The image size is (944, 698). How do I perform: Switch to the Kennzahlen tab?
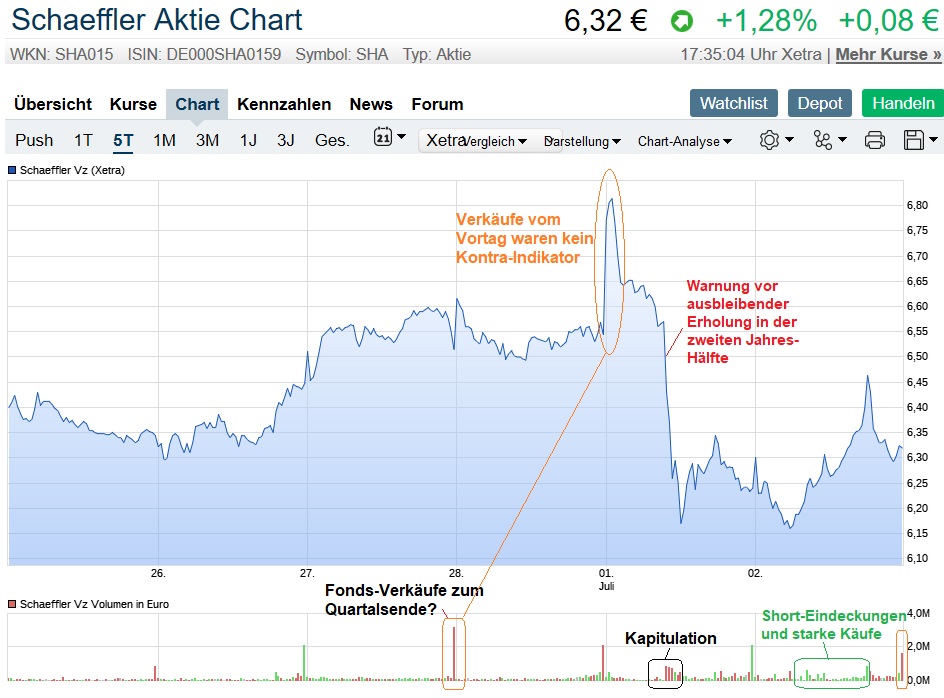click(284, 104)
